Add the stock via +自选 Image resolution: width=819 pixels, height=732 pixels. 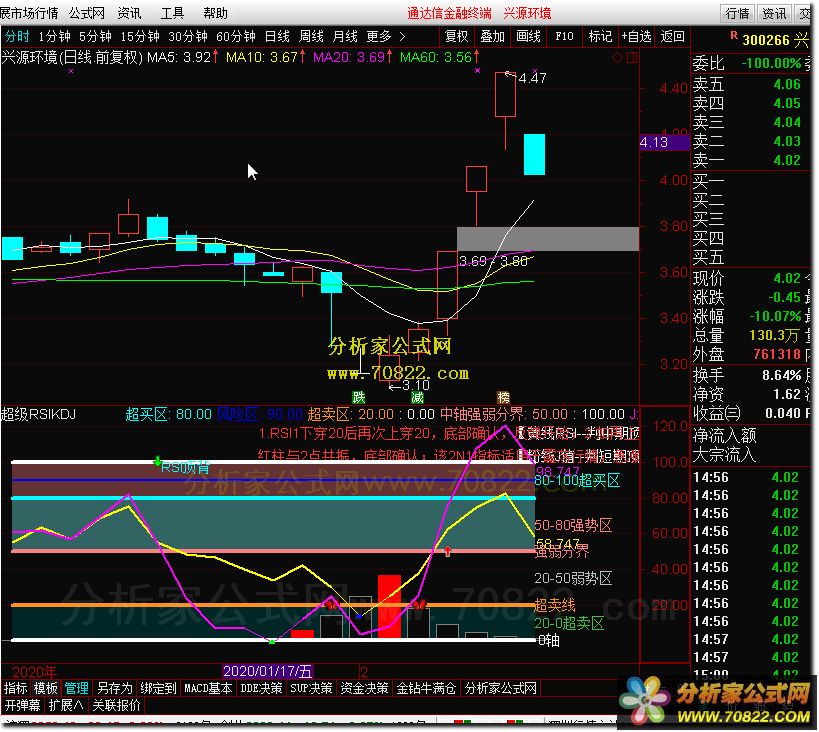[636, 37]
